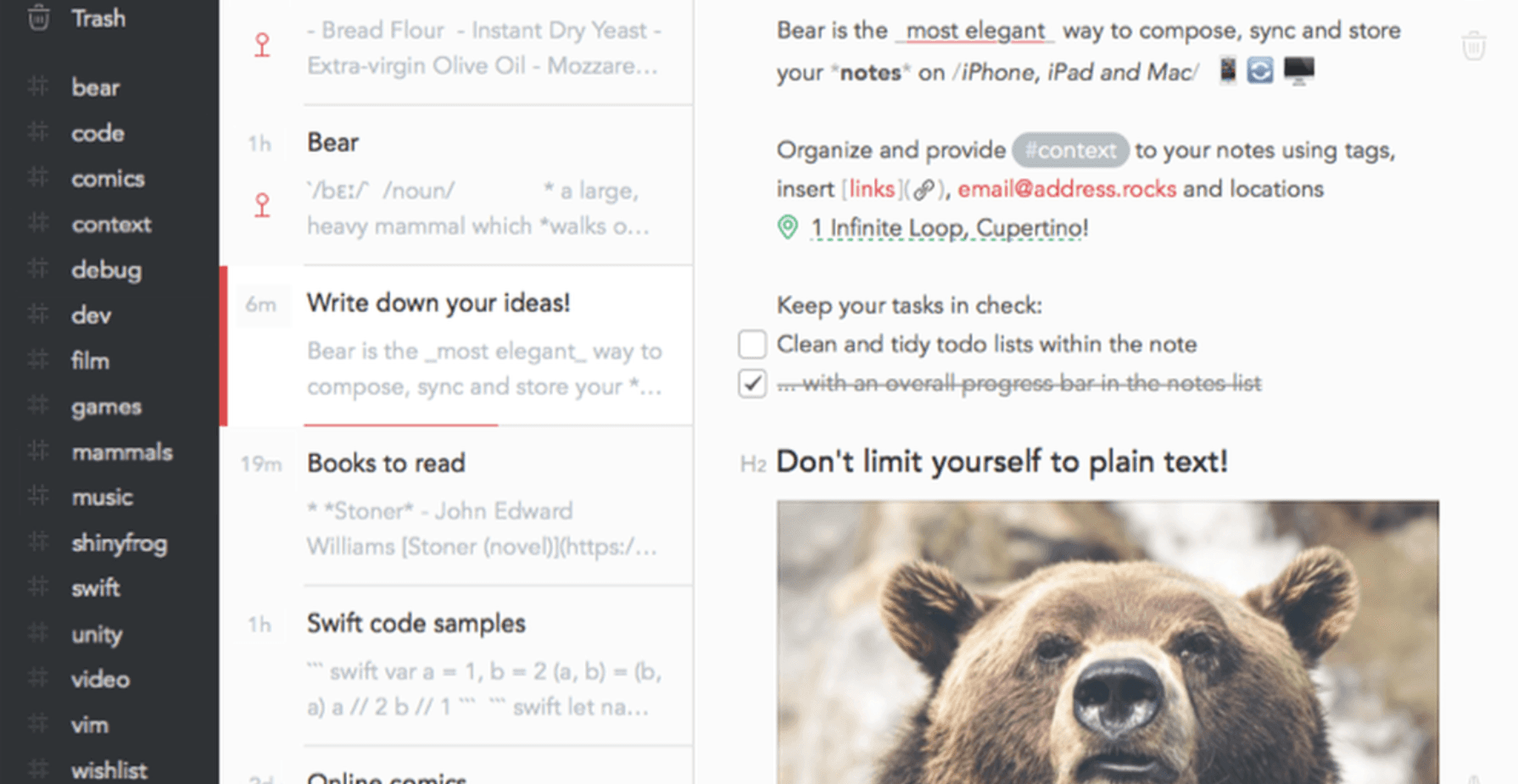The width and height of the screenshot is (1518, 784).
Task: Click the green location pin icon
Action: (x=788, y=227)
